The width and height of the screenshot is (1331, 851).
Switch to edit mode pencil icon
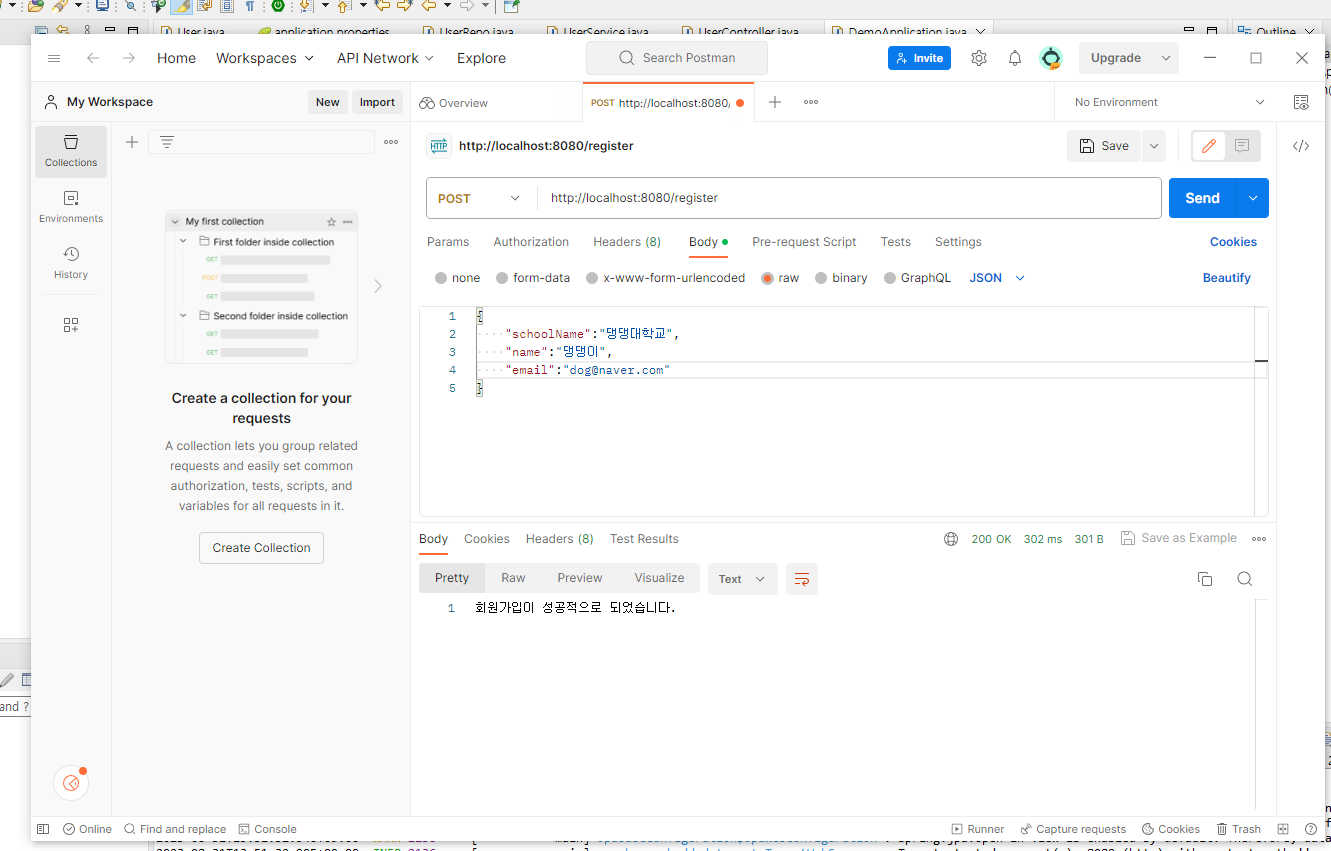(1209, 146)
